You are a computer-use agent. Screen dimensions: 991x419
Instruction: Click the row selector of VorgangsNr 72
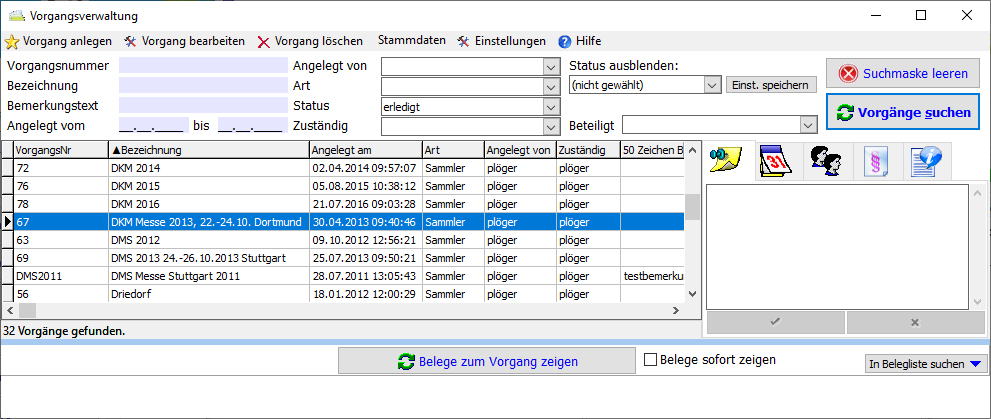[x=8, y=168]
